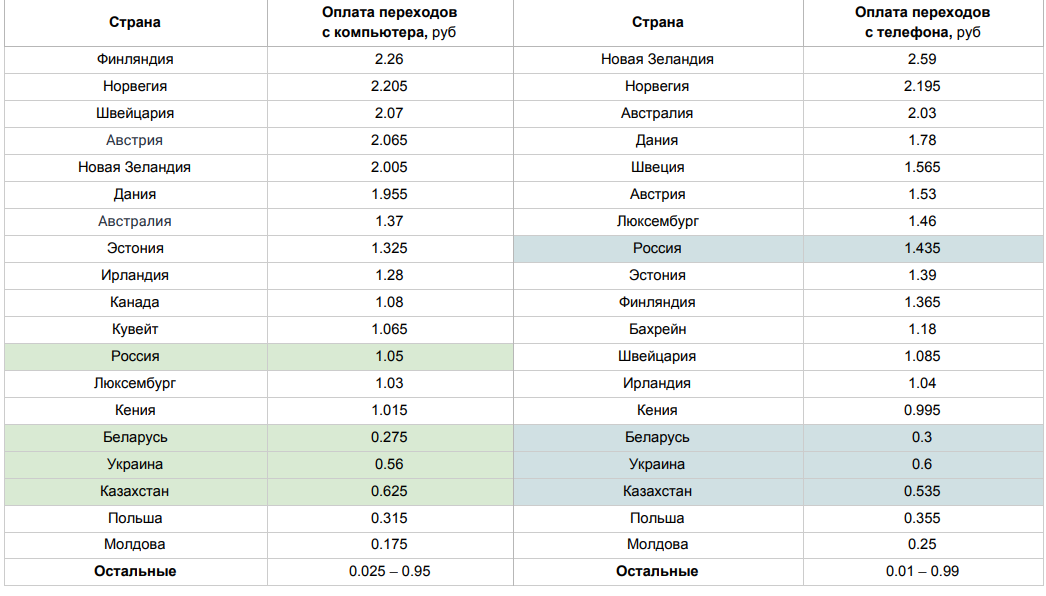
Task: Click the Финляндия cell in the computer table
Action: [x=135, y=59]
